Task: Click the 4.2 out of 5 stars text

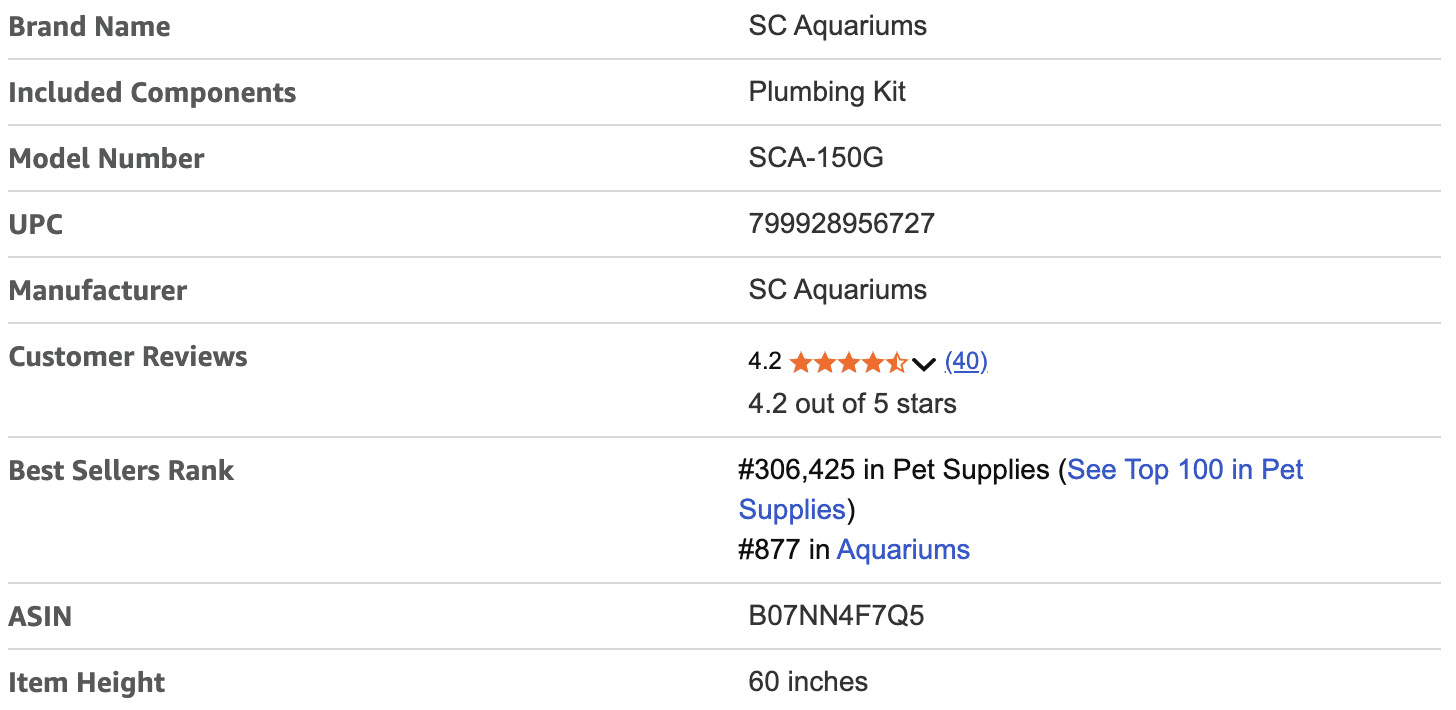Action: point(852,404)
